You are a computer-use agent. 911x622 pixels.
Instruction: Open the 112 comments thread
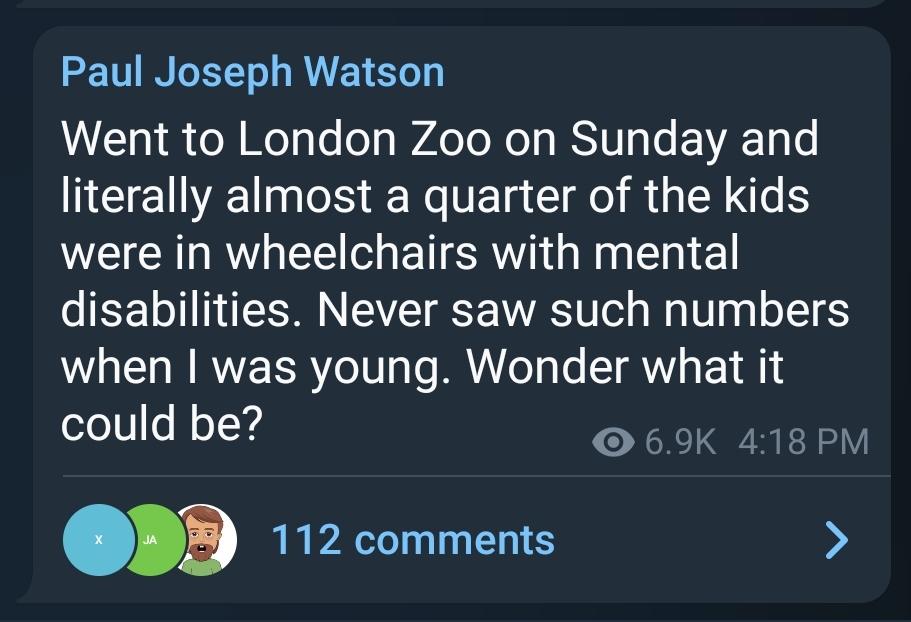tap(413, 540)
